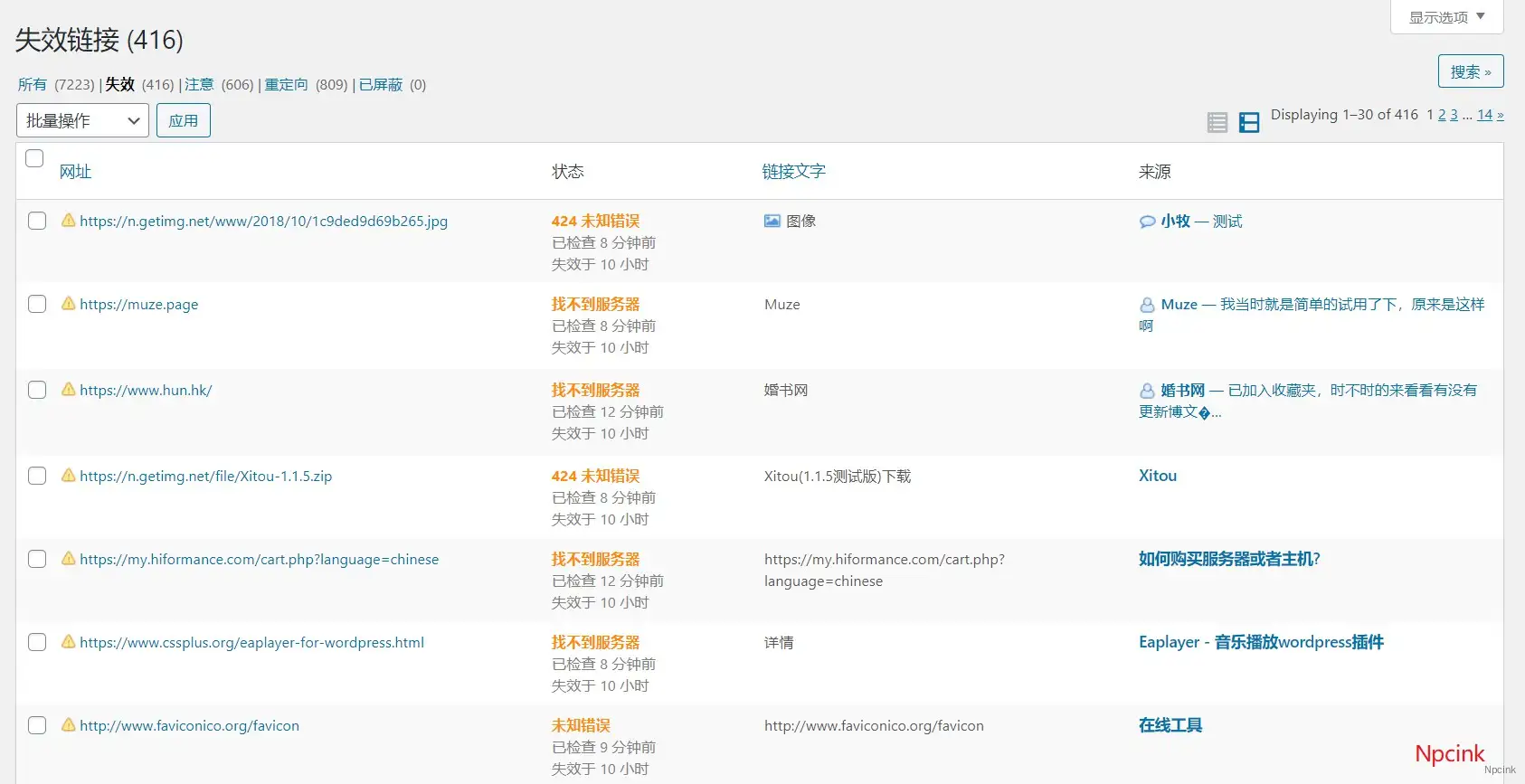The height and width of the screenshot is (784, 1525).
Task: Click the Xitou(1.1.5测试版)下载 link text
Action: point(838,476)
